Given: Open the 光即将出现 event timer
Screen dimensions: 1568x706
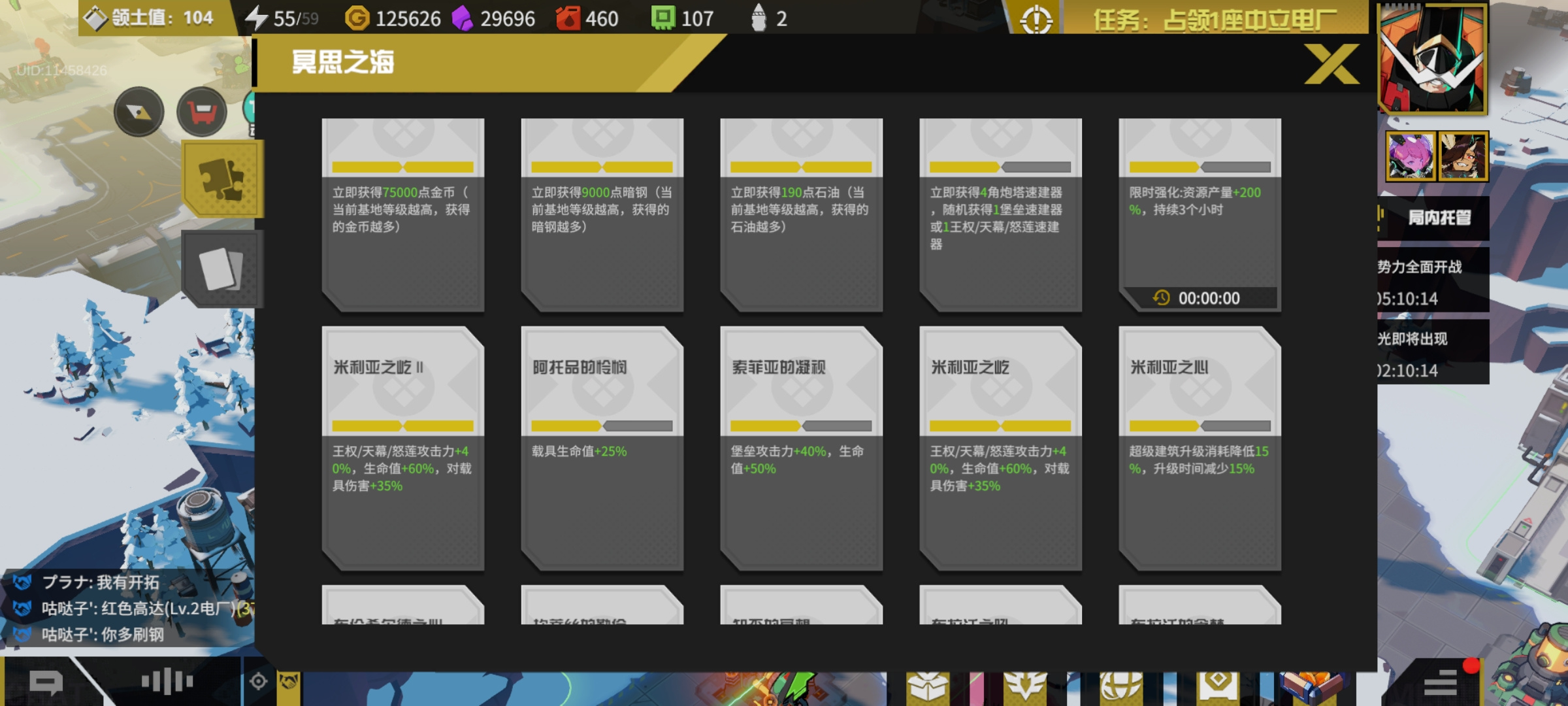Looking at the screenshot, I should pyautogui.click(x=1433, y=353).
